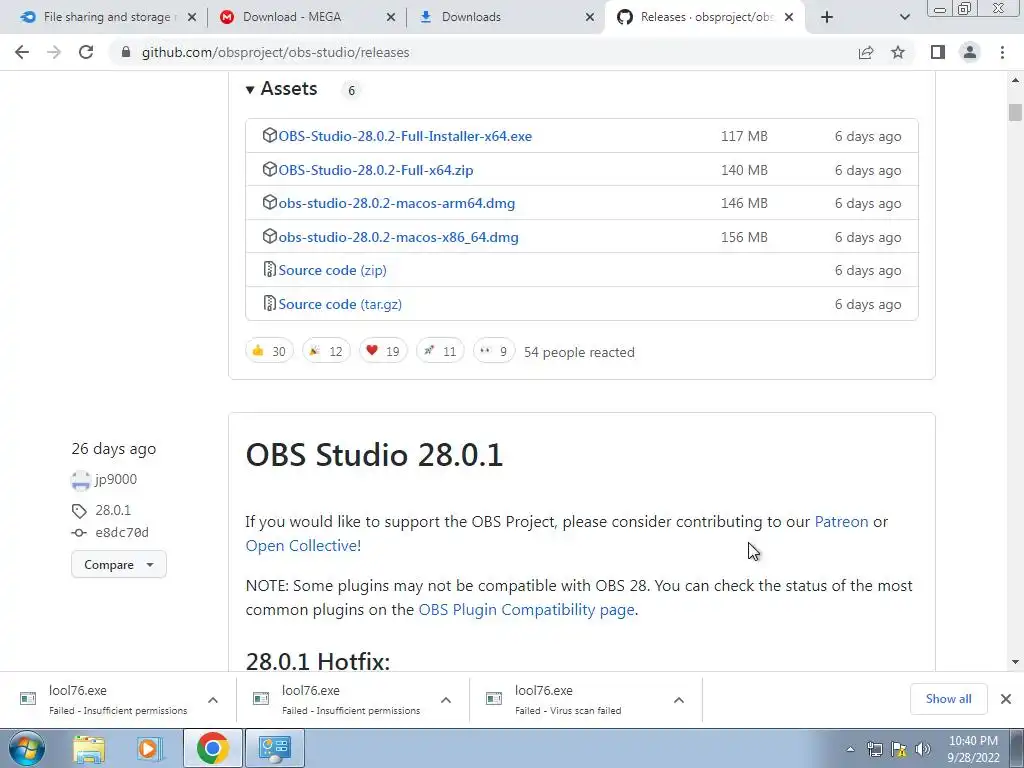
Task: Open the share page icon in address bar
Action: [866, 52]
